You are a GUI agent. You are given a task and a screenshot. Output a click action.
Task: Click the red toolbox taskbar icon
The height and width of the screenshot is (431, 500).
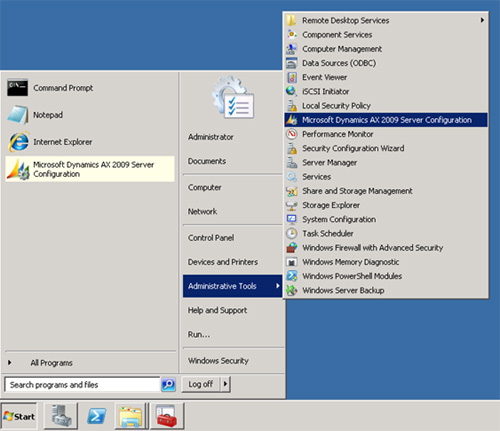coord(167,416)
